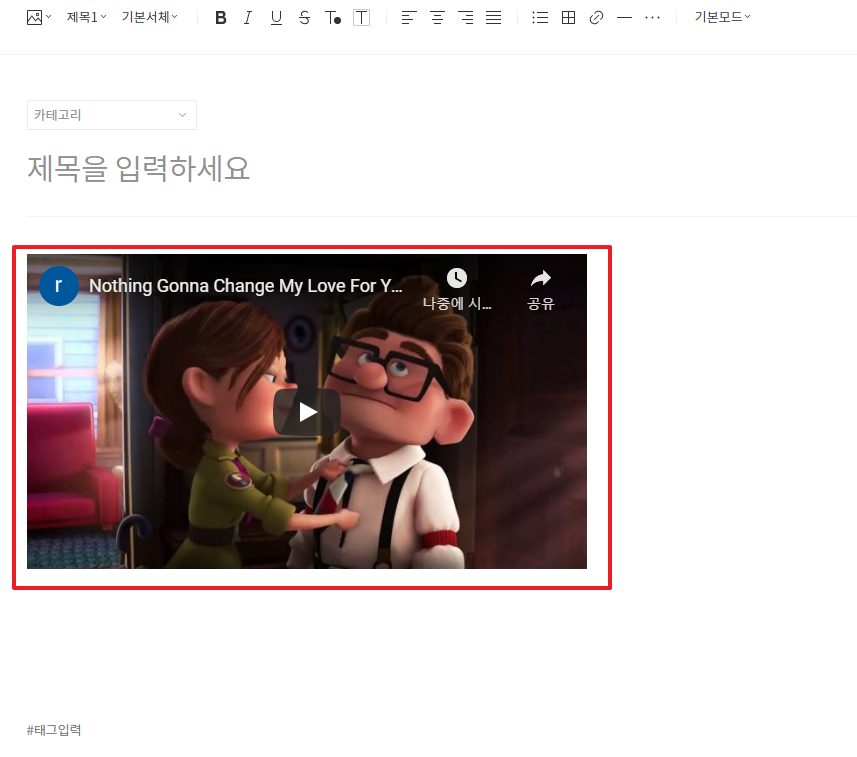The width and height of the screenshot is (857, 757).
Task: Align text center
Action: [437, 18]
